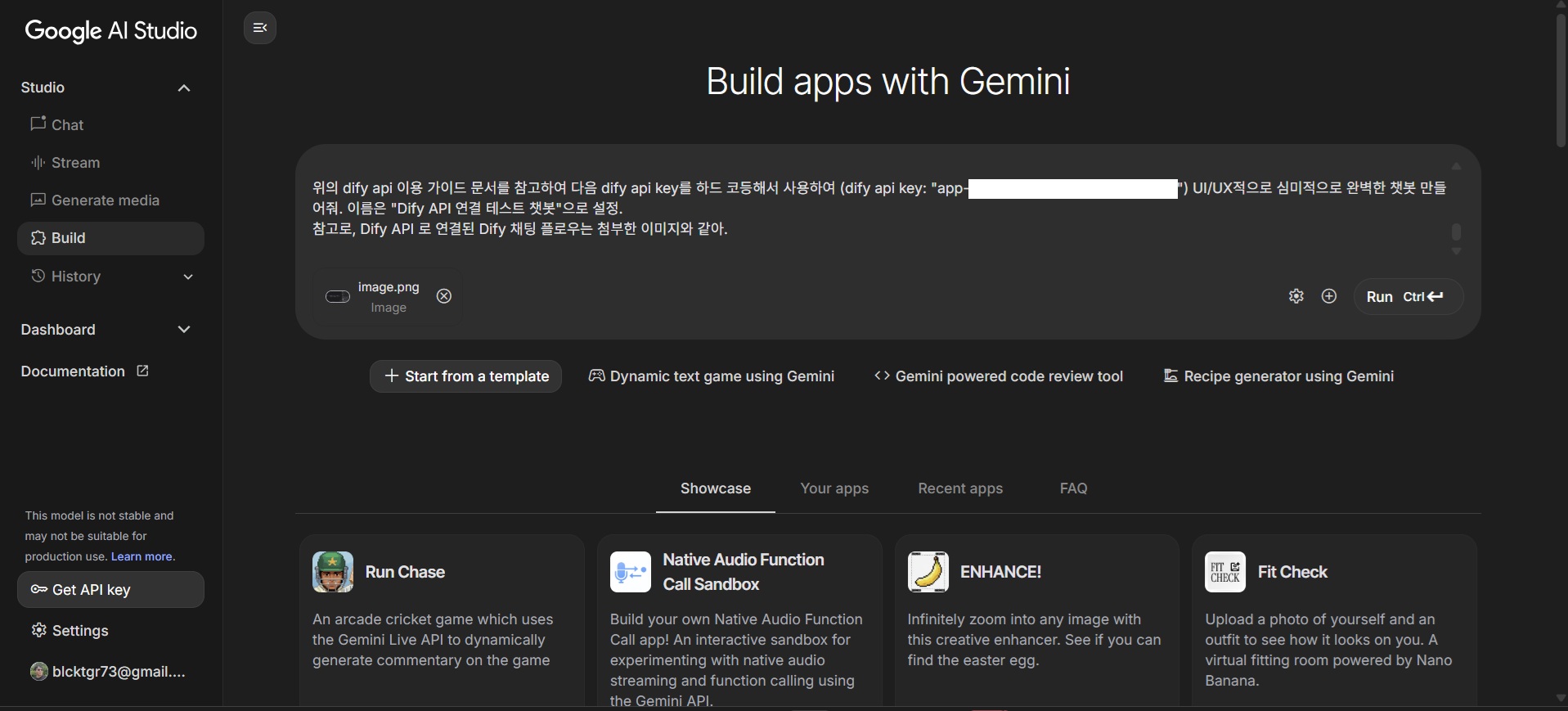Click the Run Chase app icon

tap(333, 572)
